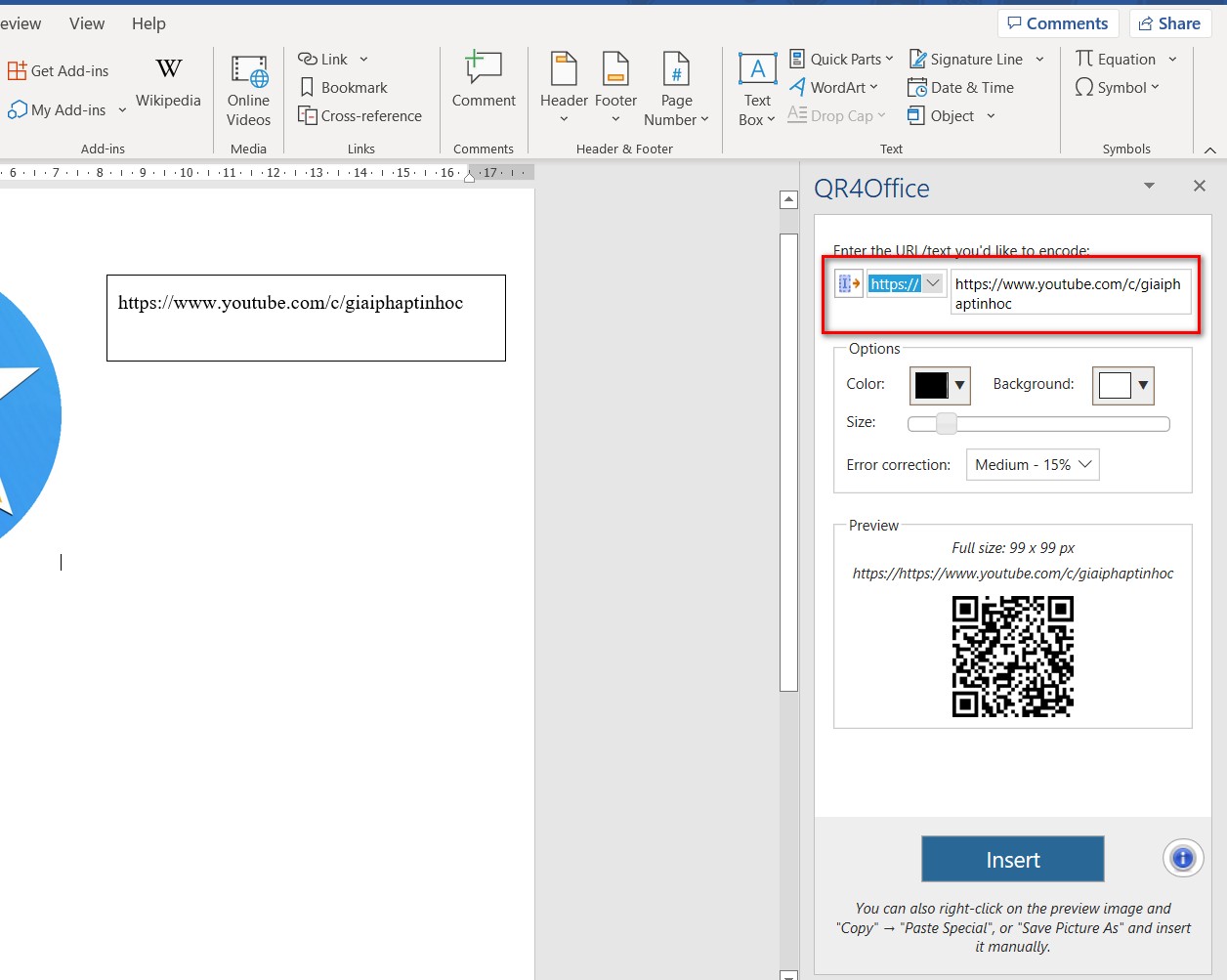This screenshot has height=980, width=1227.
Task: Click the QR4Office info button
Action: coord(1182,859)
